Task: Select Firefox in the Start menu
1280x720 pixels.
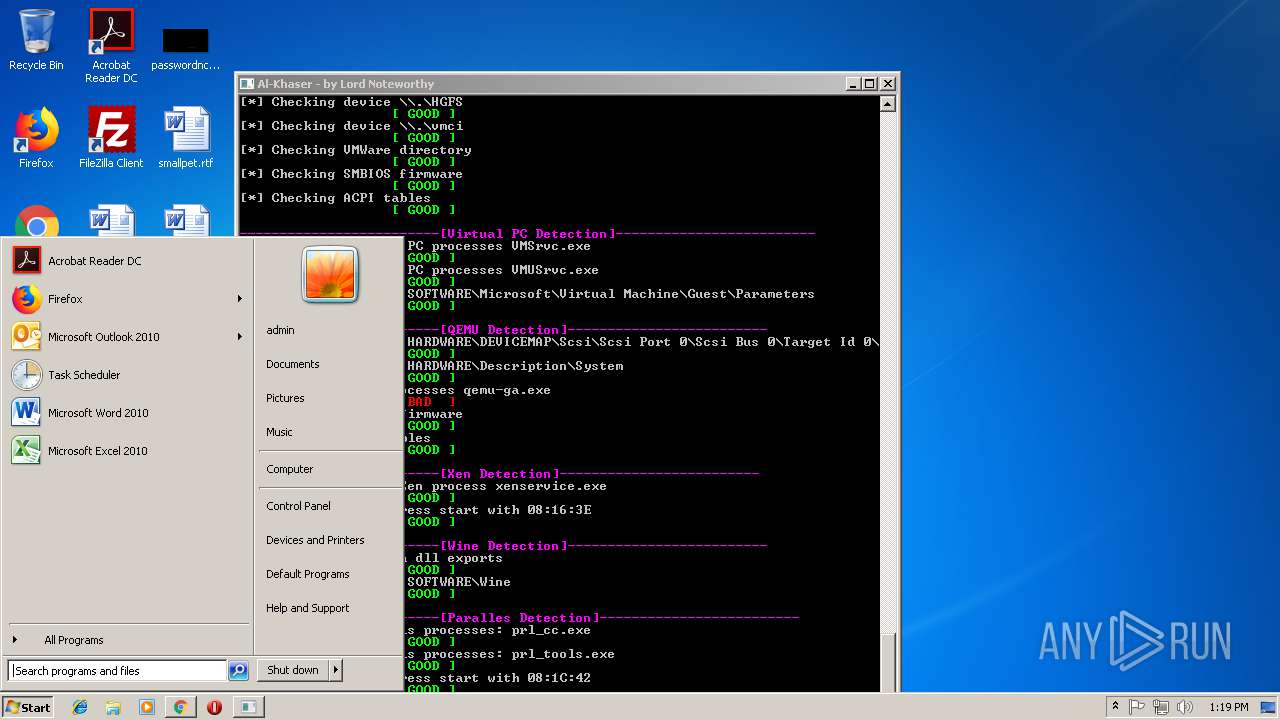Action: click(x=127, y=299)
